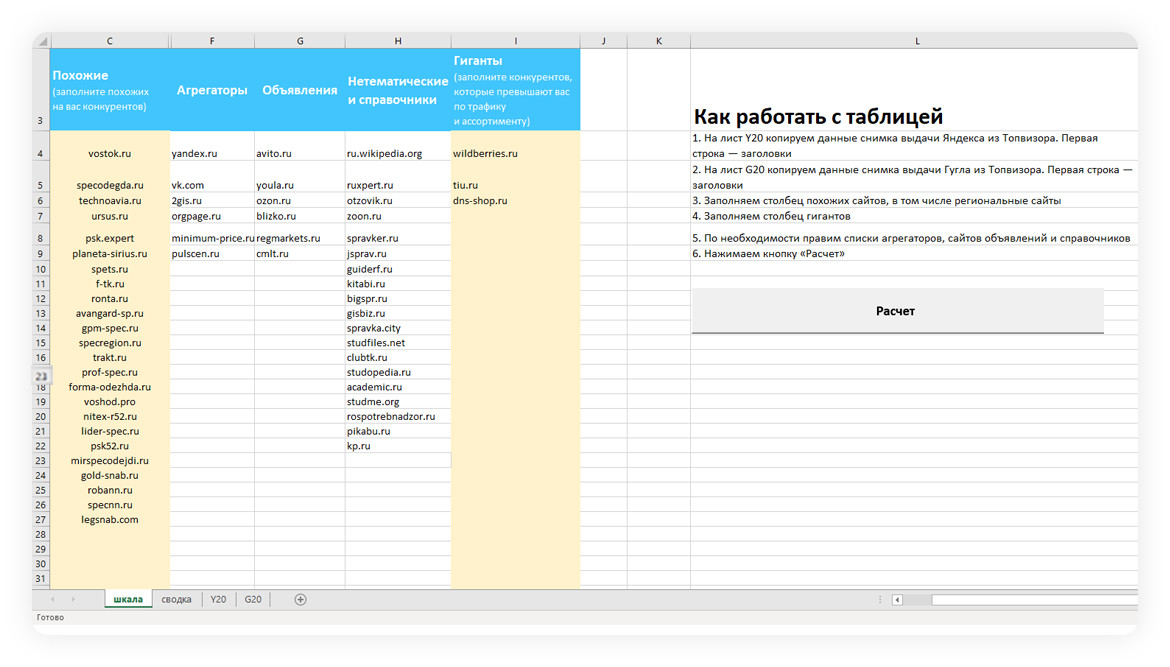Click the Готово status bar text
Image resolution: width=1170 pixels, height=667 pixels.
tap(51, 617)
